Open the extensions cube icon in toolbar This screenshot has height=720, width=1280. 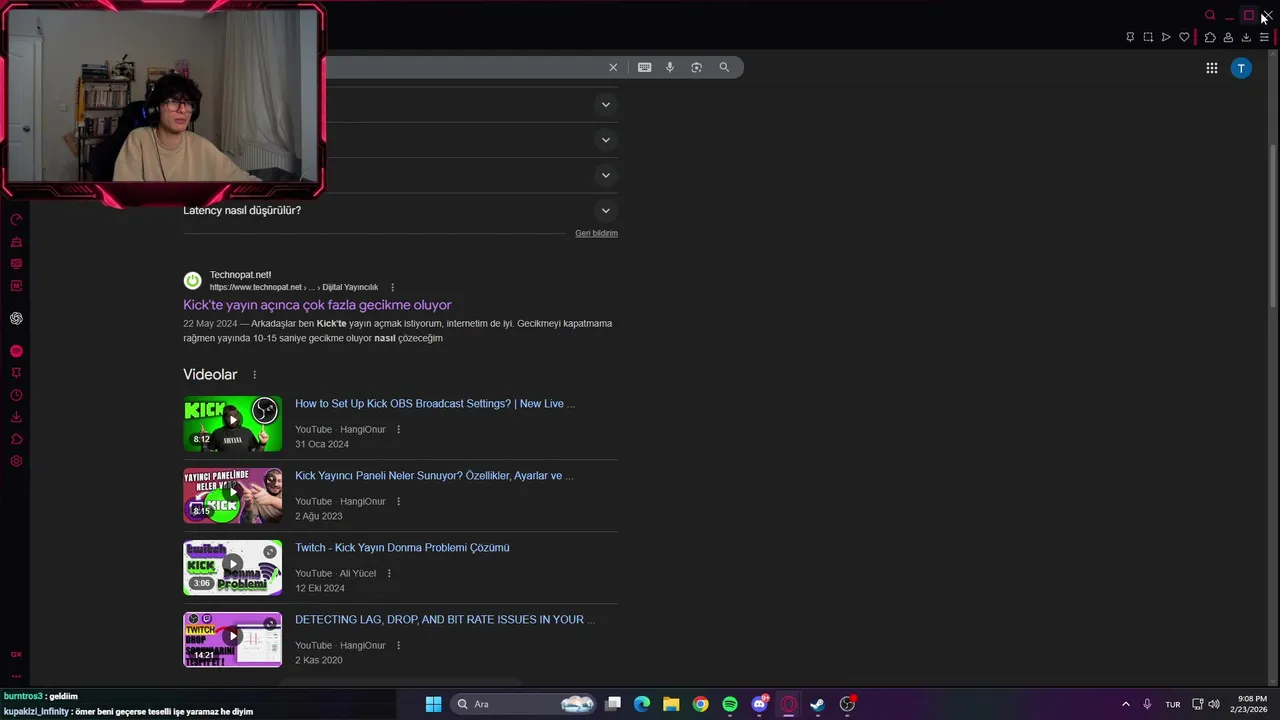click(x=1210, y=37)
